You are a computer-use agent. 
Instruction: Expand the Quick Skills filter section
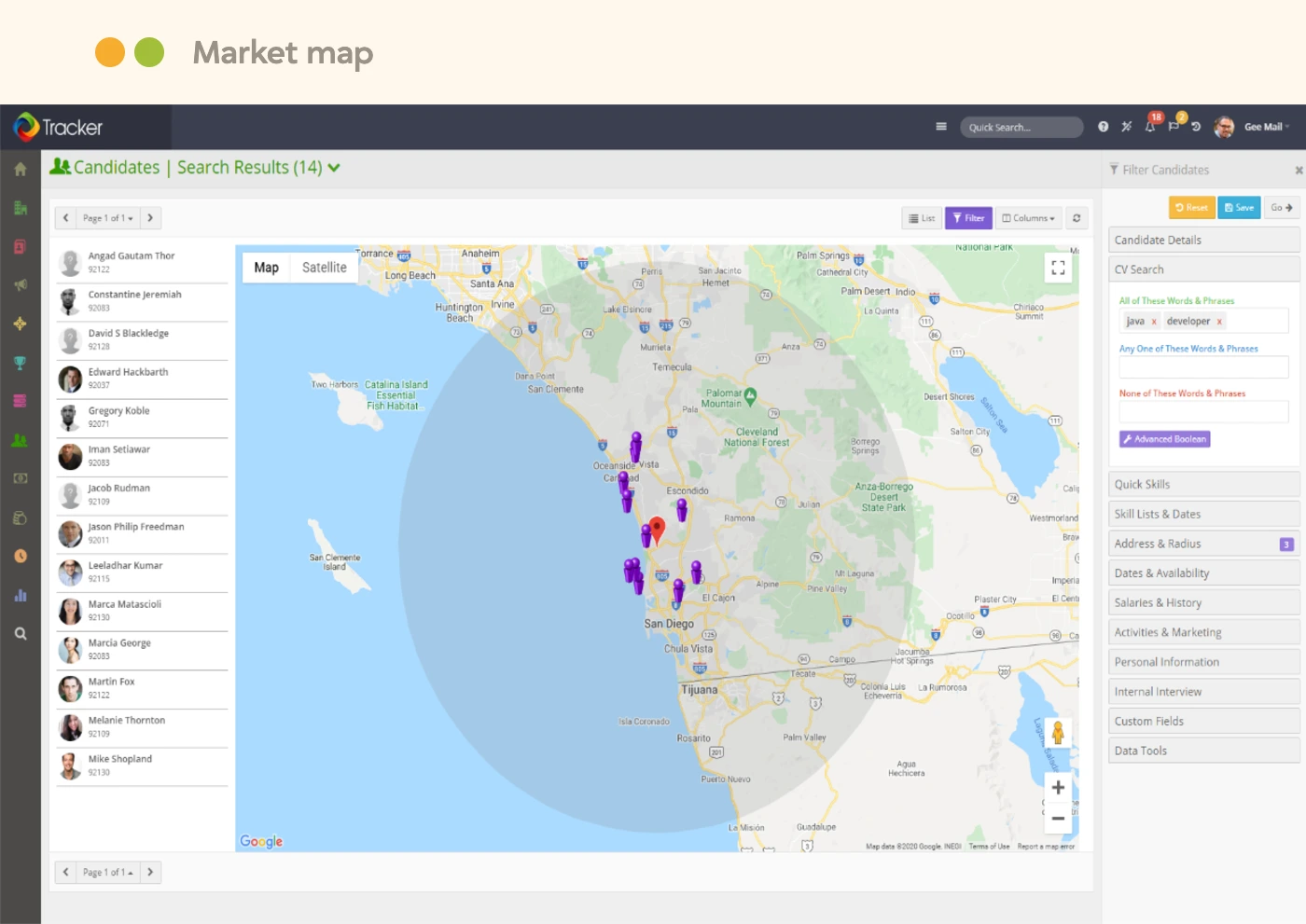pyautogui.click(x=1203, y=484)
